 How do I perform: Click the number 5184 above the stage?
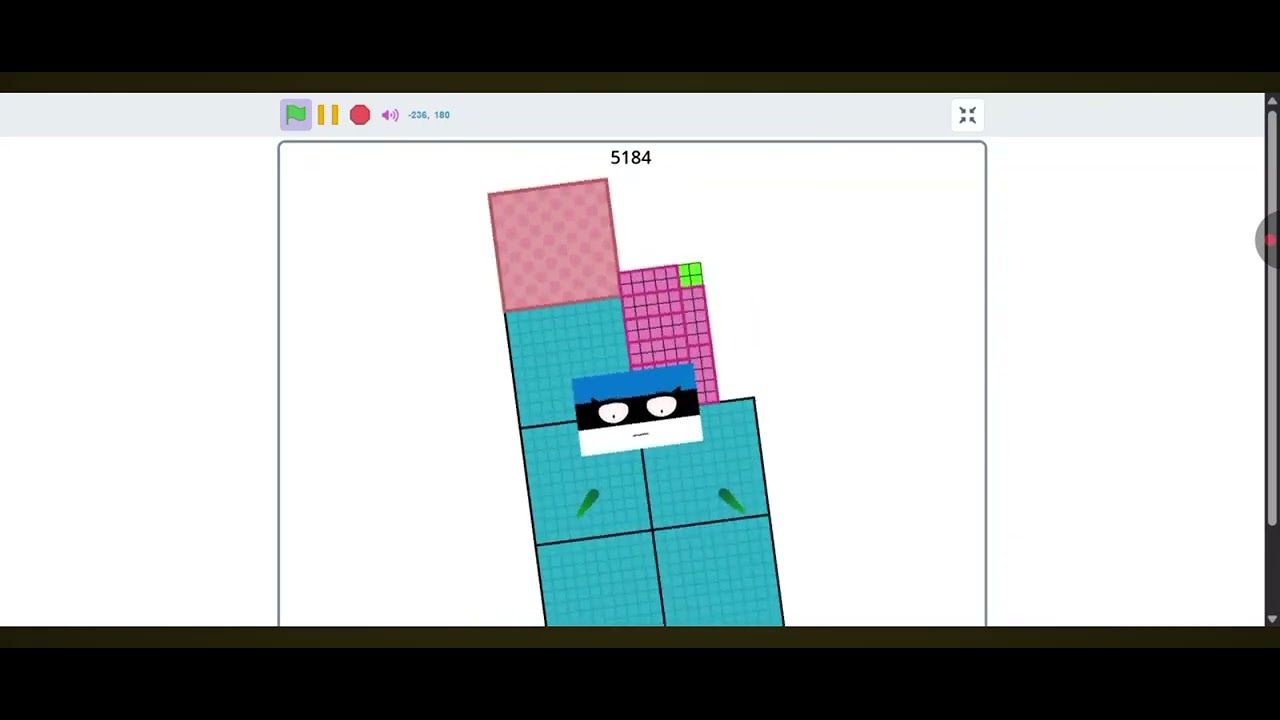631,158
